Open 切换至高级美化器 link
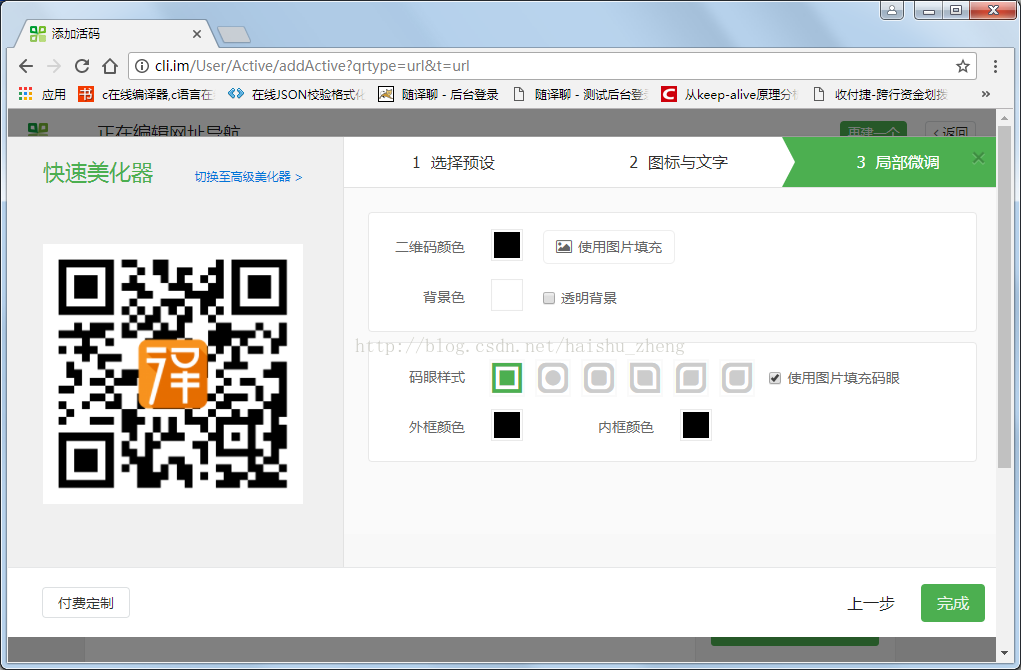 [x=248, y=176]
